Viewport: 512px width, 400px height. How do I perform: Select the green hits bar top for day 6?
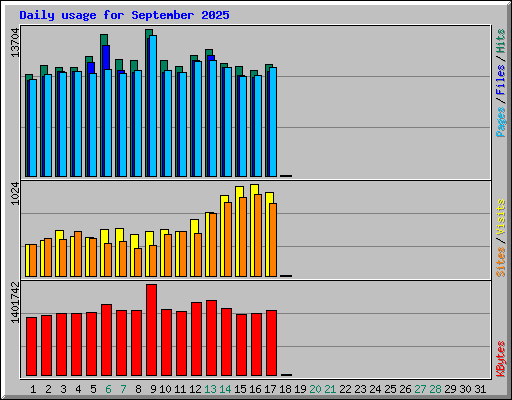pyautogui.click(x=104, y=39)
